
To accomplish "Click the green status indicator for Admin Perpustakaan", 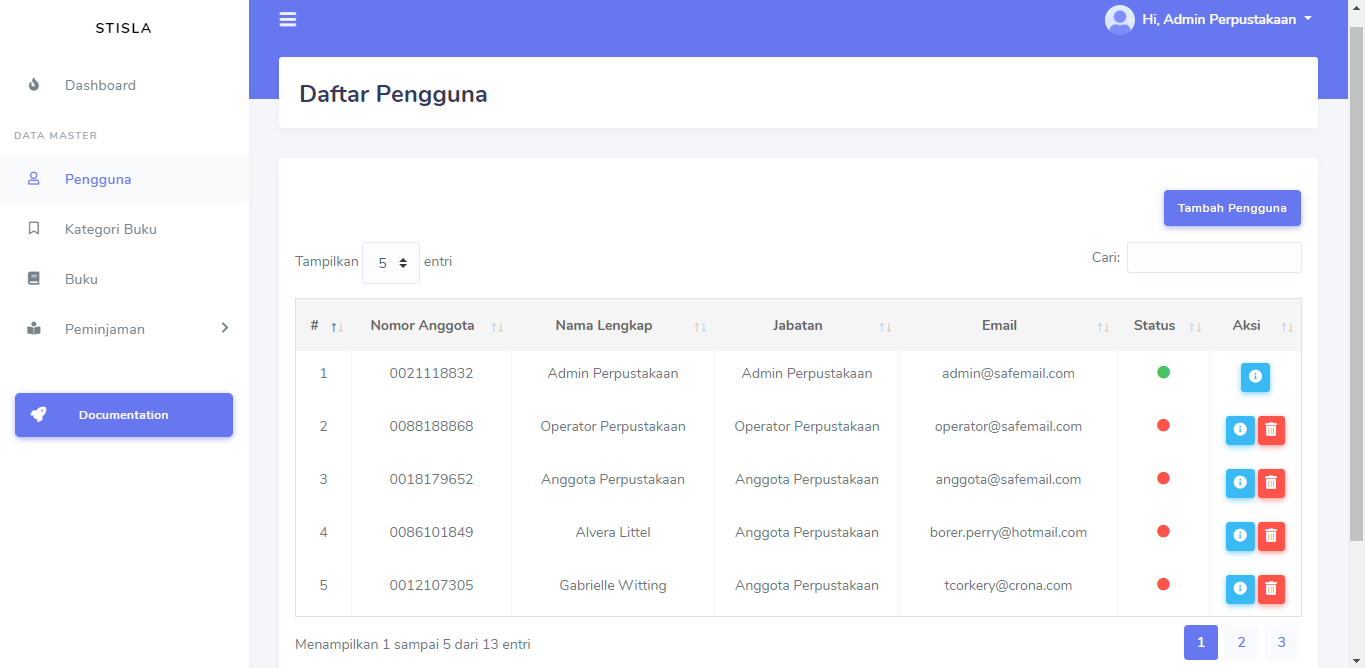I will tap(1162, 372).
